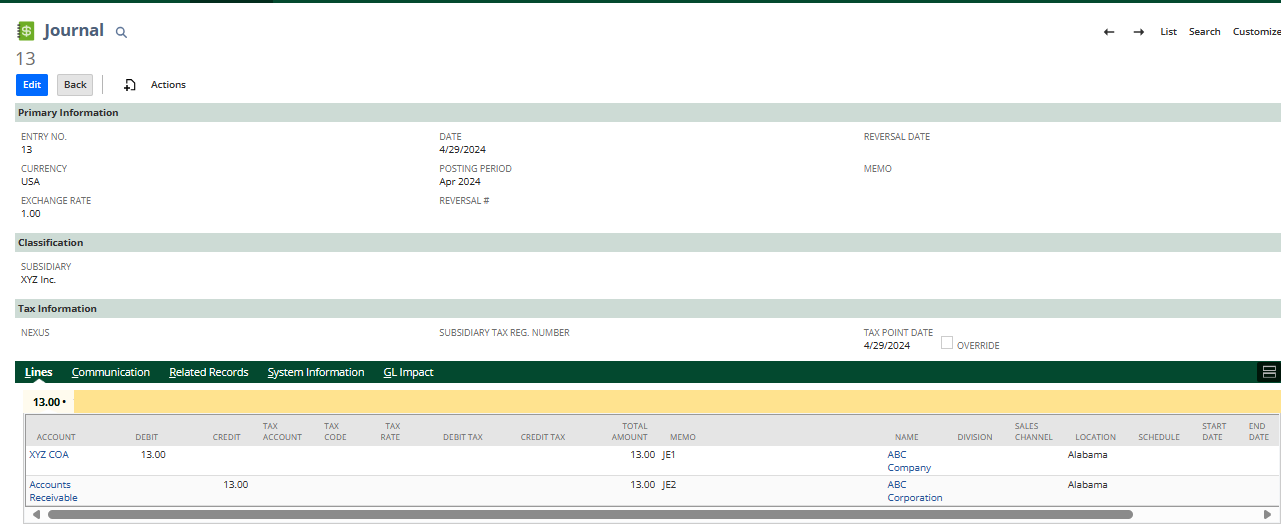
Task: Click the horizontal scrollbar in Lines table
Action: (590, 515)
